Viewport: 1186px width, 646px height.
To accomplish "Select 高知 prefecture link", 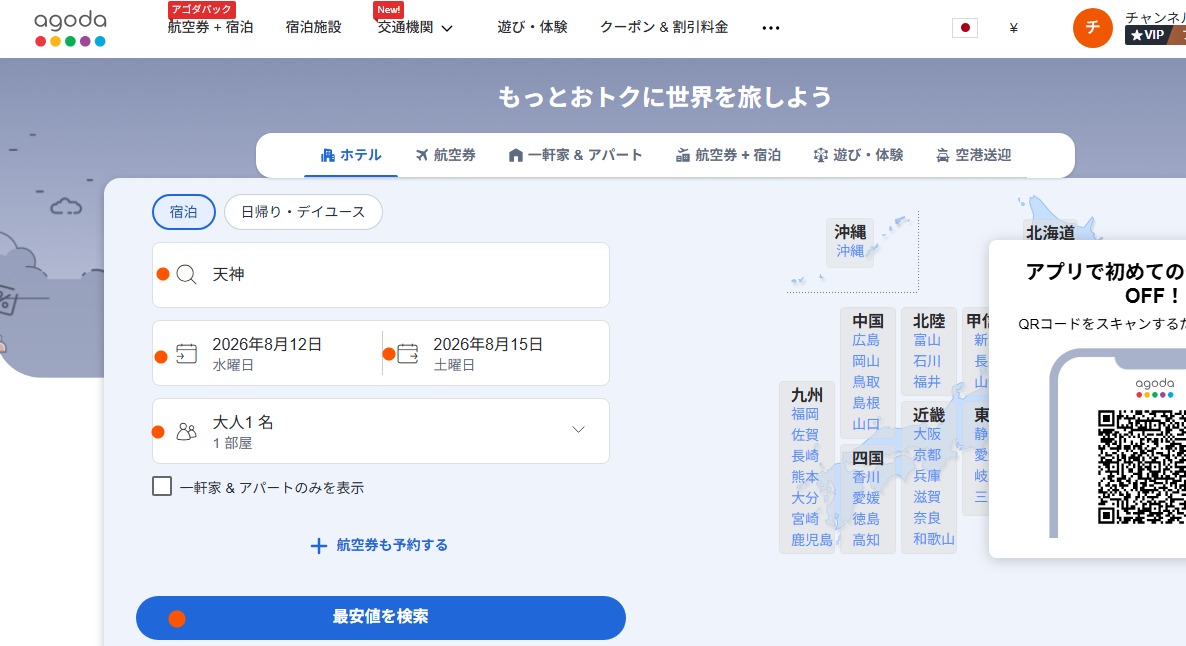I will tap(866, 540).
